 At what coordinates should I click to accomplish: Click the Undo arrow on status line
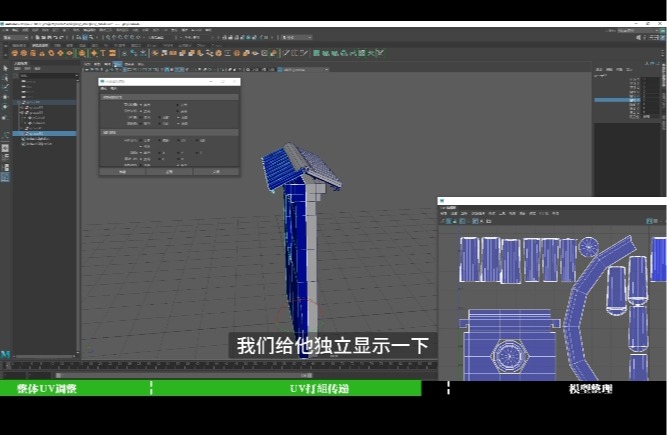click(55, 37)
